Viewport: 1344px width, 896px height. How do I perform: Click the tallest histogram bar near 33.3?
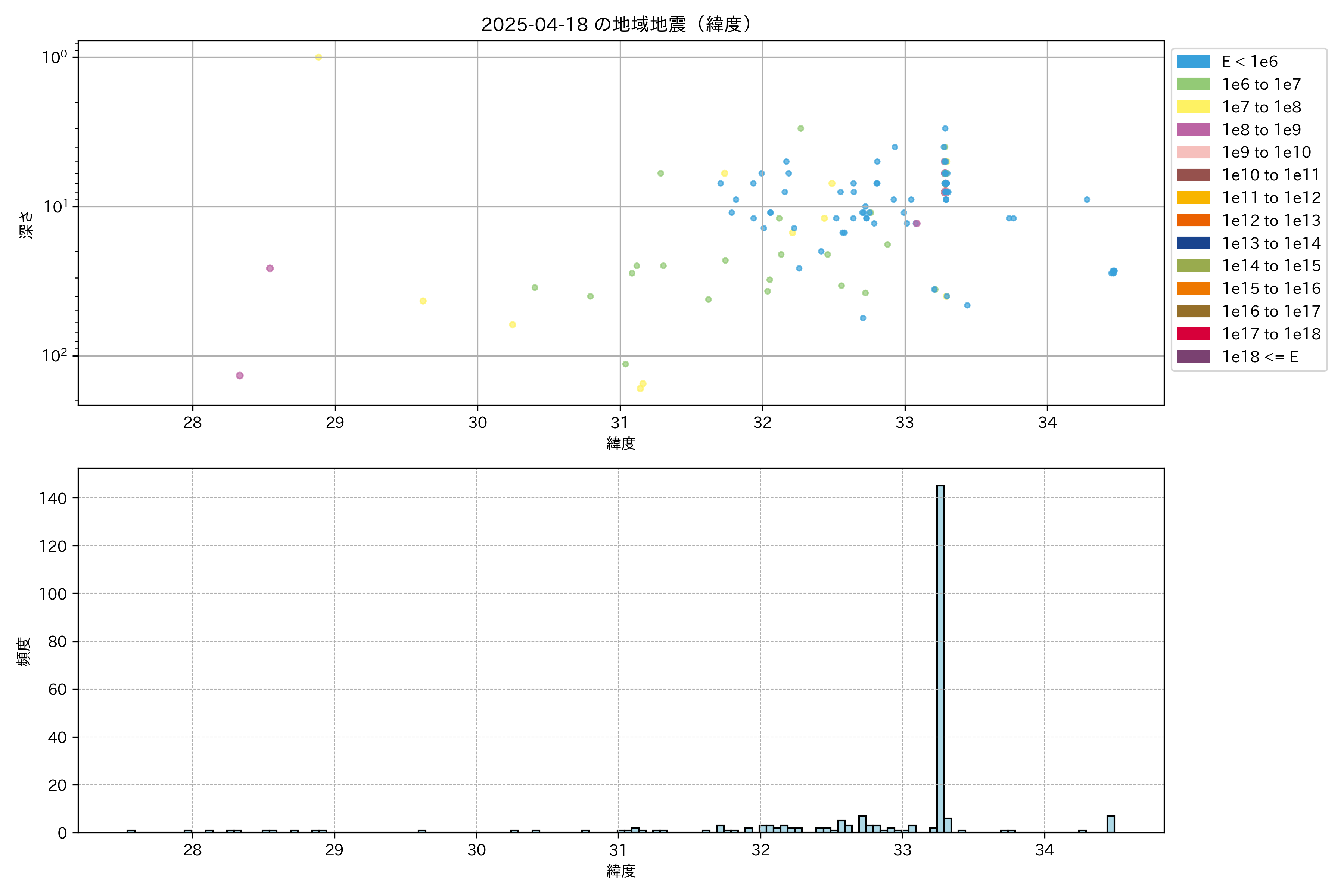click(940, 657)
